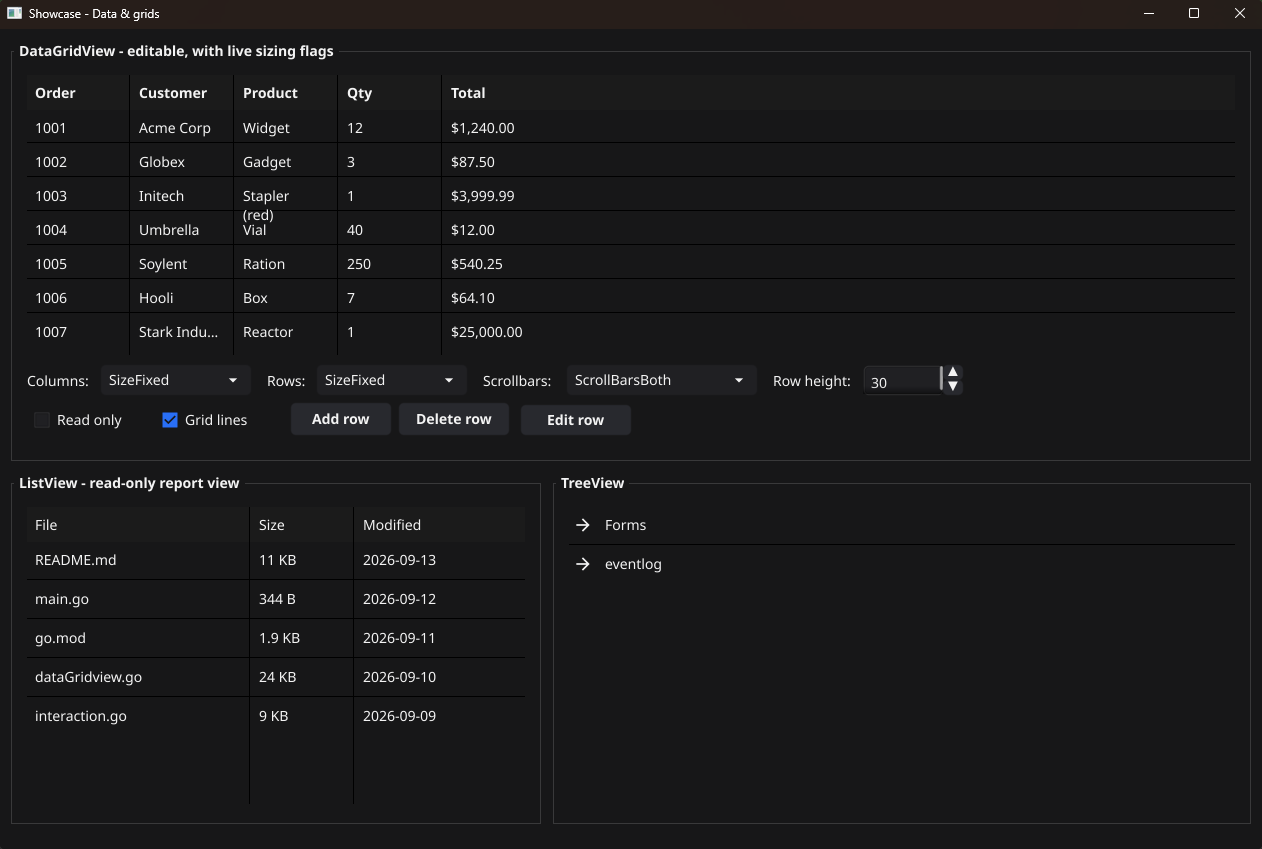Select the Widget product cell
Screen dimensions: 1262x849
286,128
